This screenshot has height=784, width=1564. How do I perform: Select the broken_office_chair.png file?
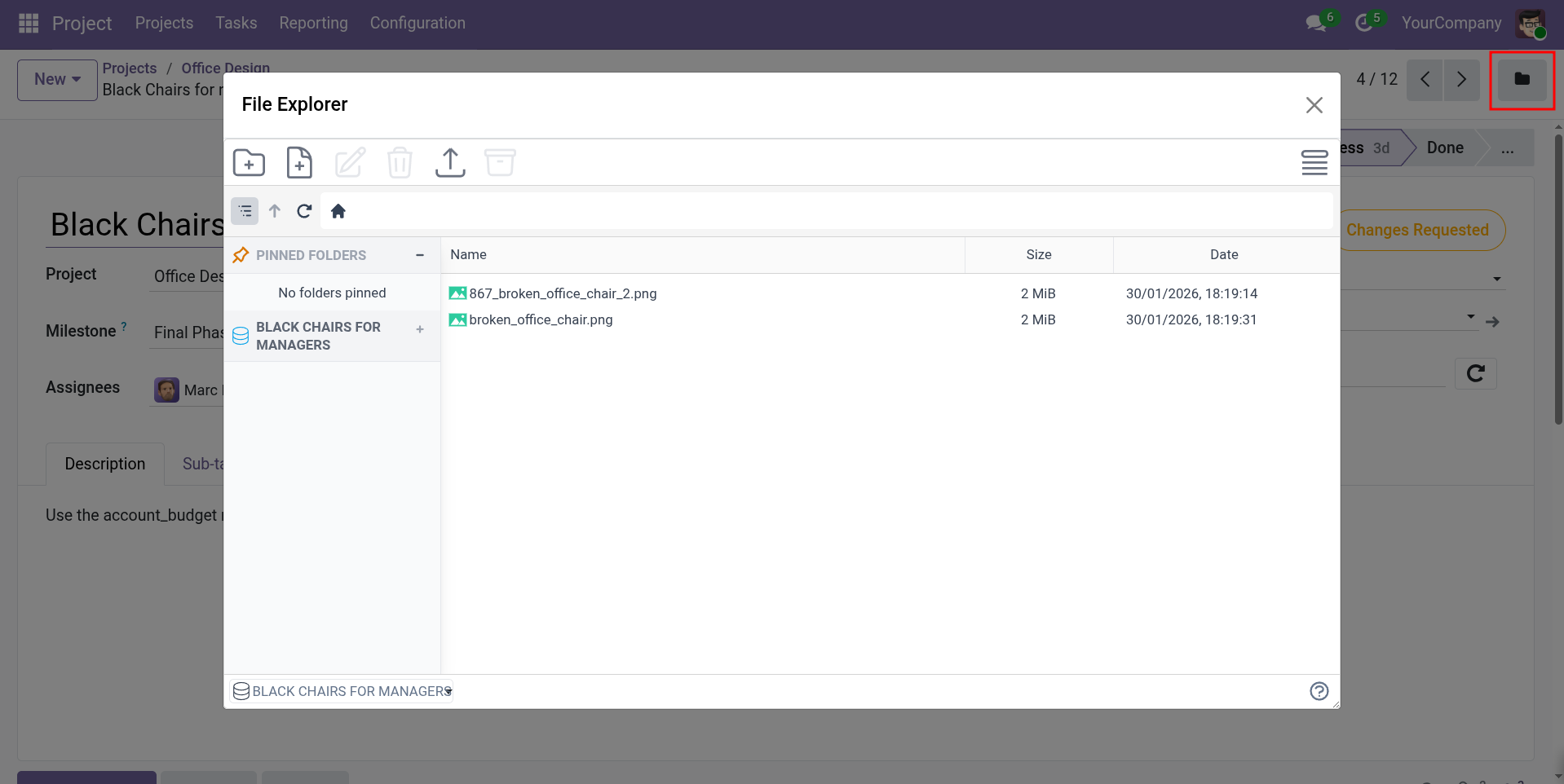(x=541, y=319)
